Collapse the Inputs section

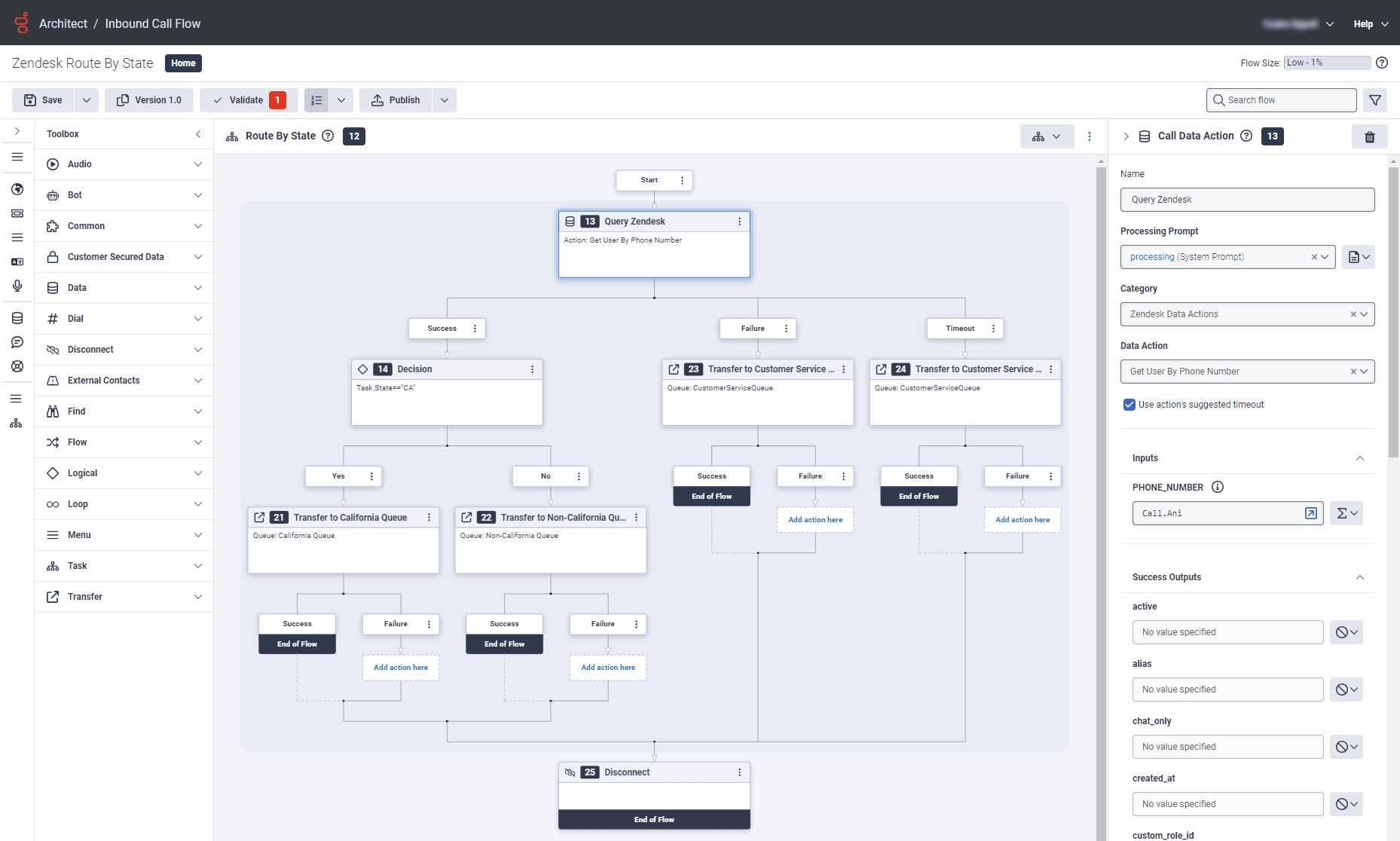[1360, 458]
